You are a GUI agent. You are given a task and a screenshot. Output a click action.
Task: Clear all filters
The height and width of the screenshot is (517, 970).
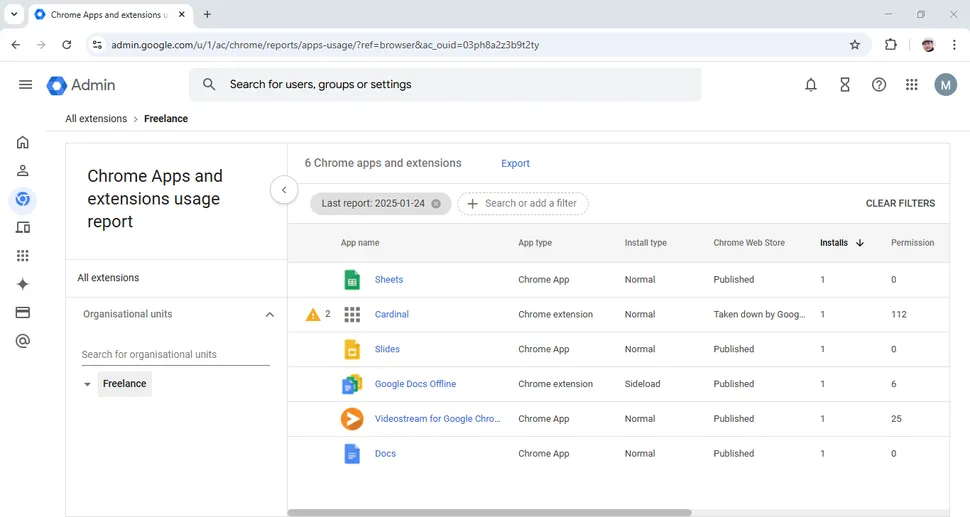coord(900,203)
